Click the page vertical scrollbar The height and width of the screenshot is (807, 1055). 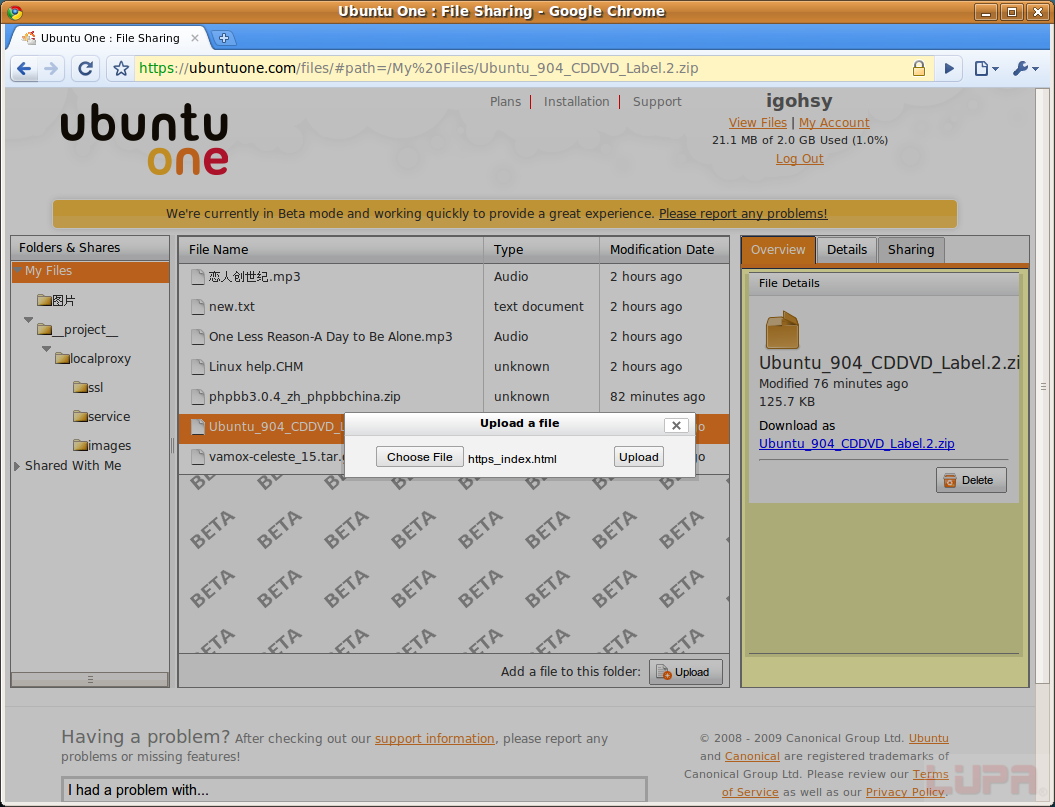pos(1043,387)
